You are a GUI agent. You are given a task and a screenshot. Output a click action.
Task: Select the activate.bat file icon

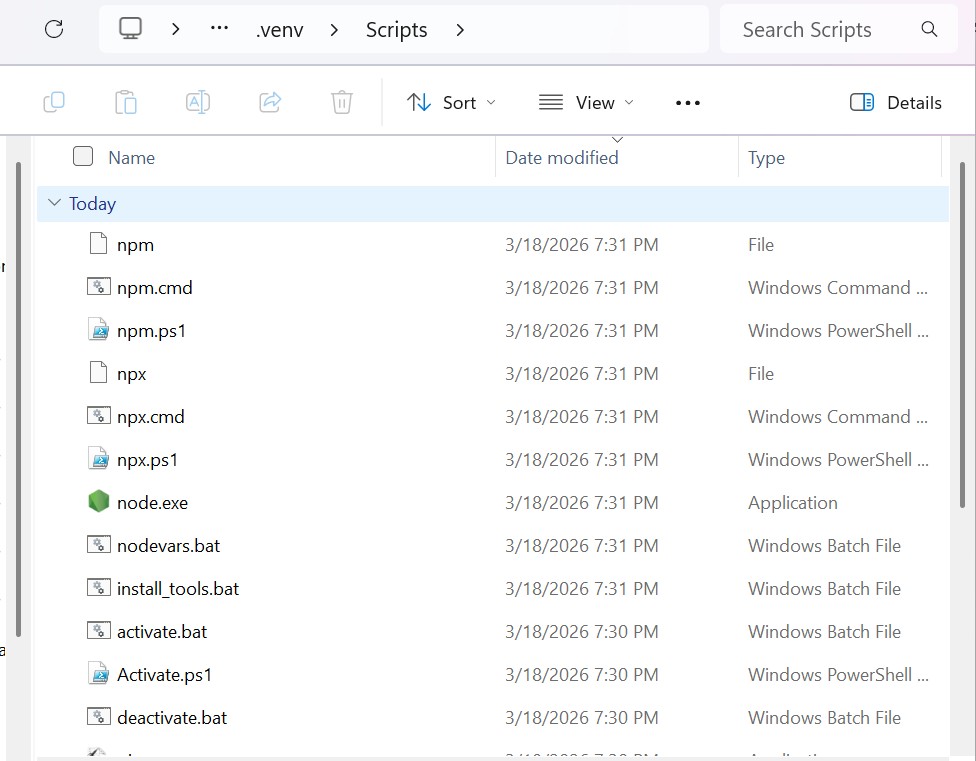[x=98, y=630]
